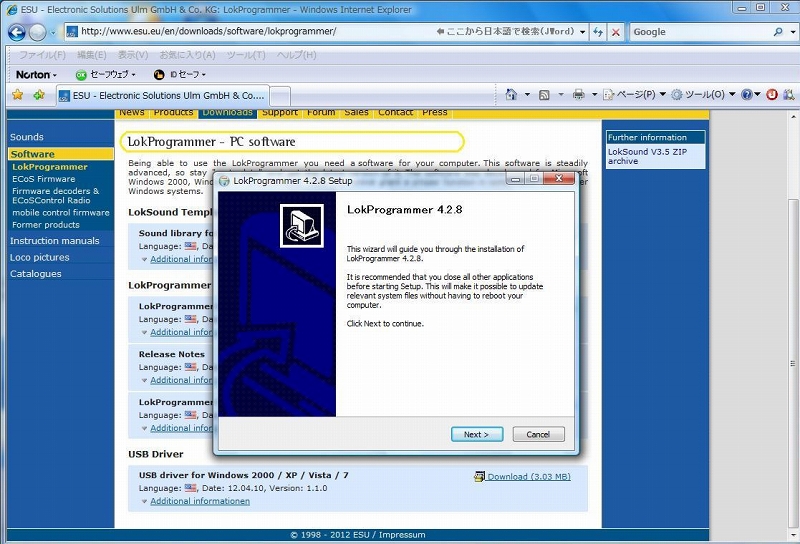
Task: Click the Google search magnifier icon
Action: coord(778,32)
